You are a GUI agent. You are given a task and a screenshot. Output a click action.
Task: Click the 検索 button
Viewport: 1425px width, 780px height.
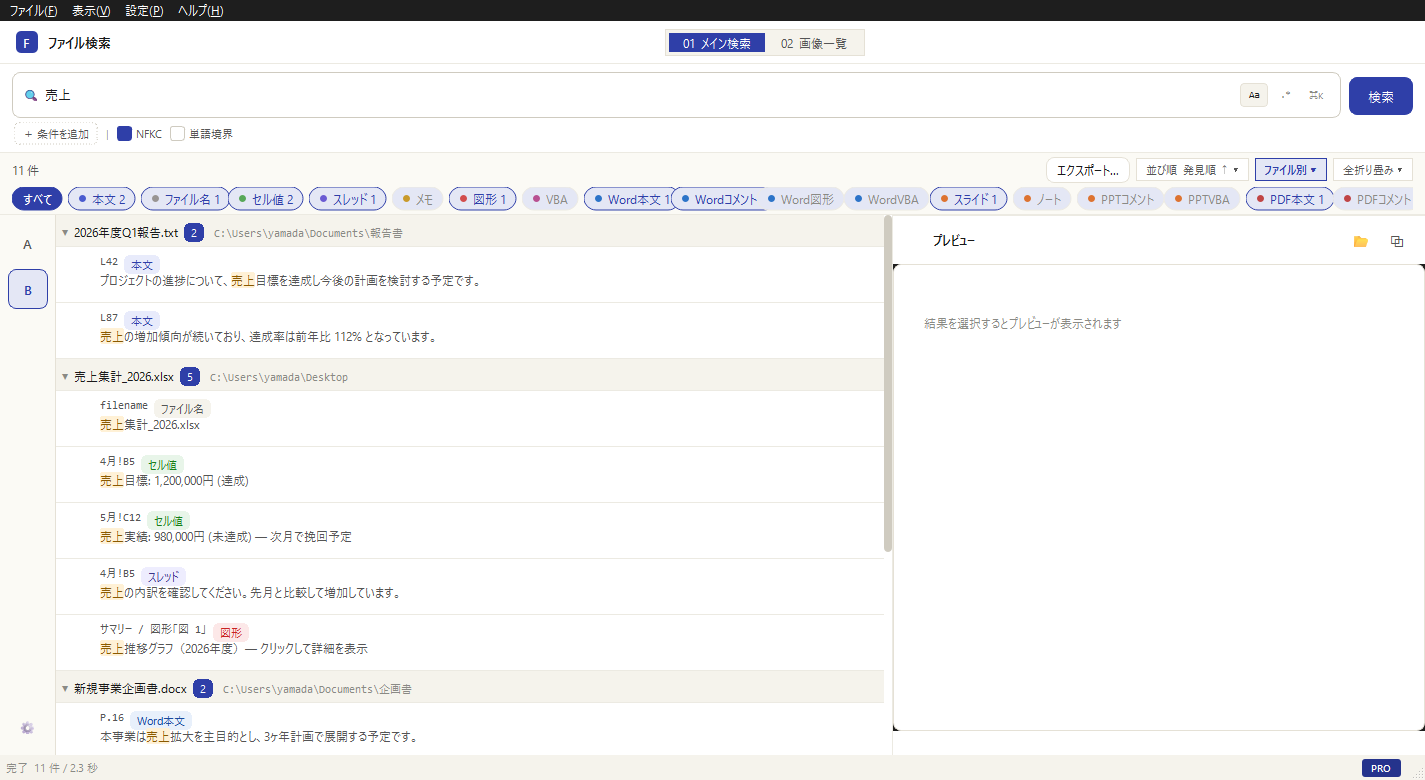pos(1381,96)
